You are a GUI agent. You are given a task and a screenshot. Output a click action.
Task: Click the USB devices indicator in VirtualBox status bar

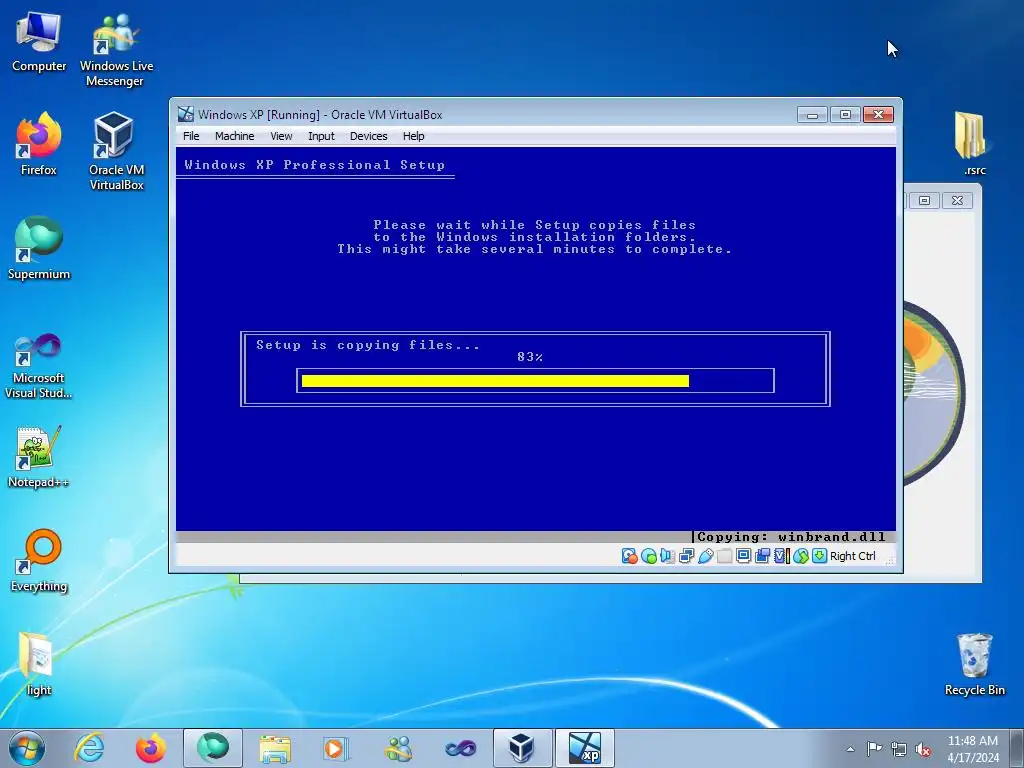pos(705,556)
